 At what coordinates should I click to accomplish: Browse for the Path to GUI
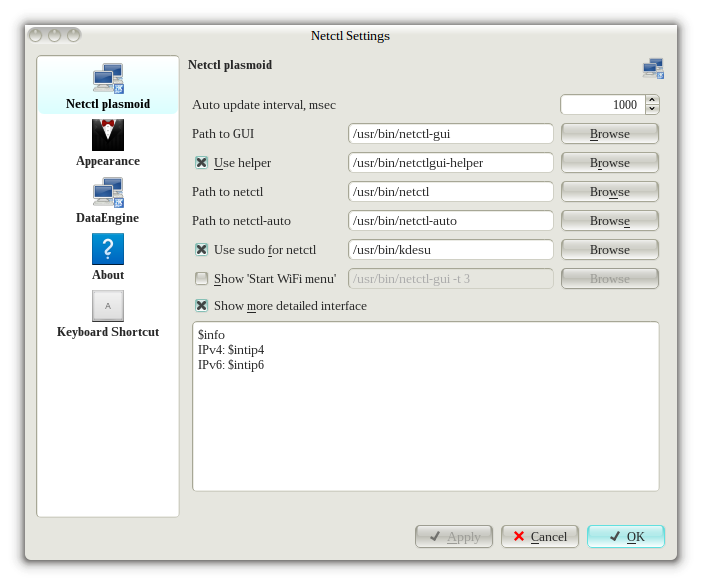pyautogui.click(x=609, y=133)
